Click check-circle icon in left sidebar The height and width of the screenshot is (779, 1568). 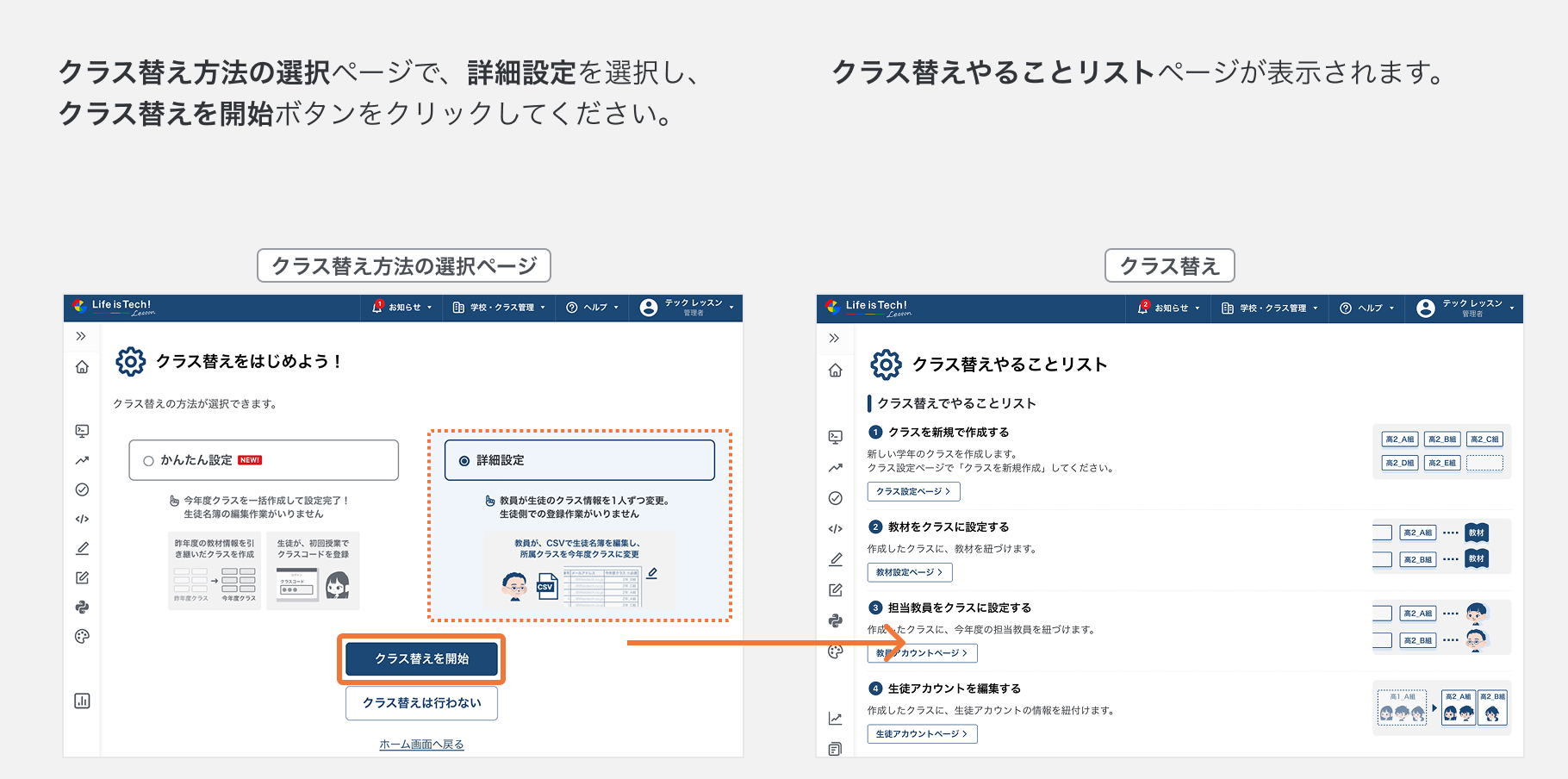[x=82, y=489]
